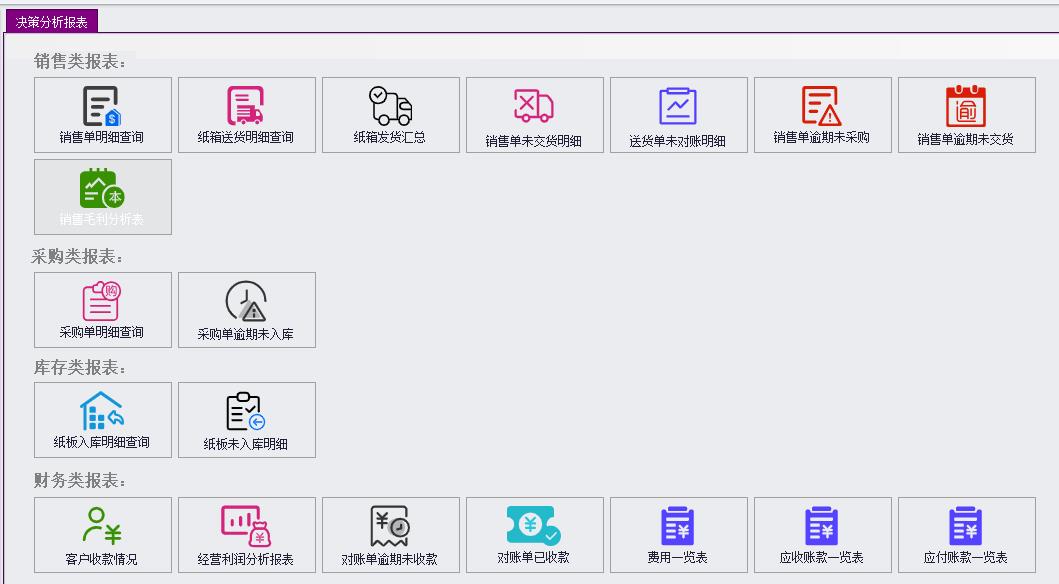Open 纸板入库明细查询 report
The width and height of the screenshot is (1059, 584).
pyautogui.click(x=103, y=419)
